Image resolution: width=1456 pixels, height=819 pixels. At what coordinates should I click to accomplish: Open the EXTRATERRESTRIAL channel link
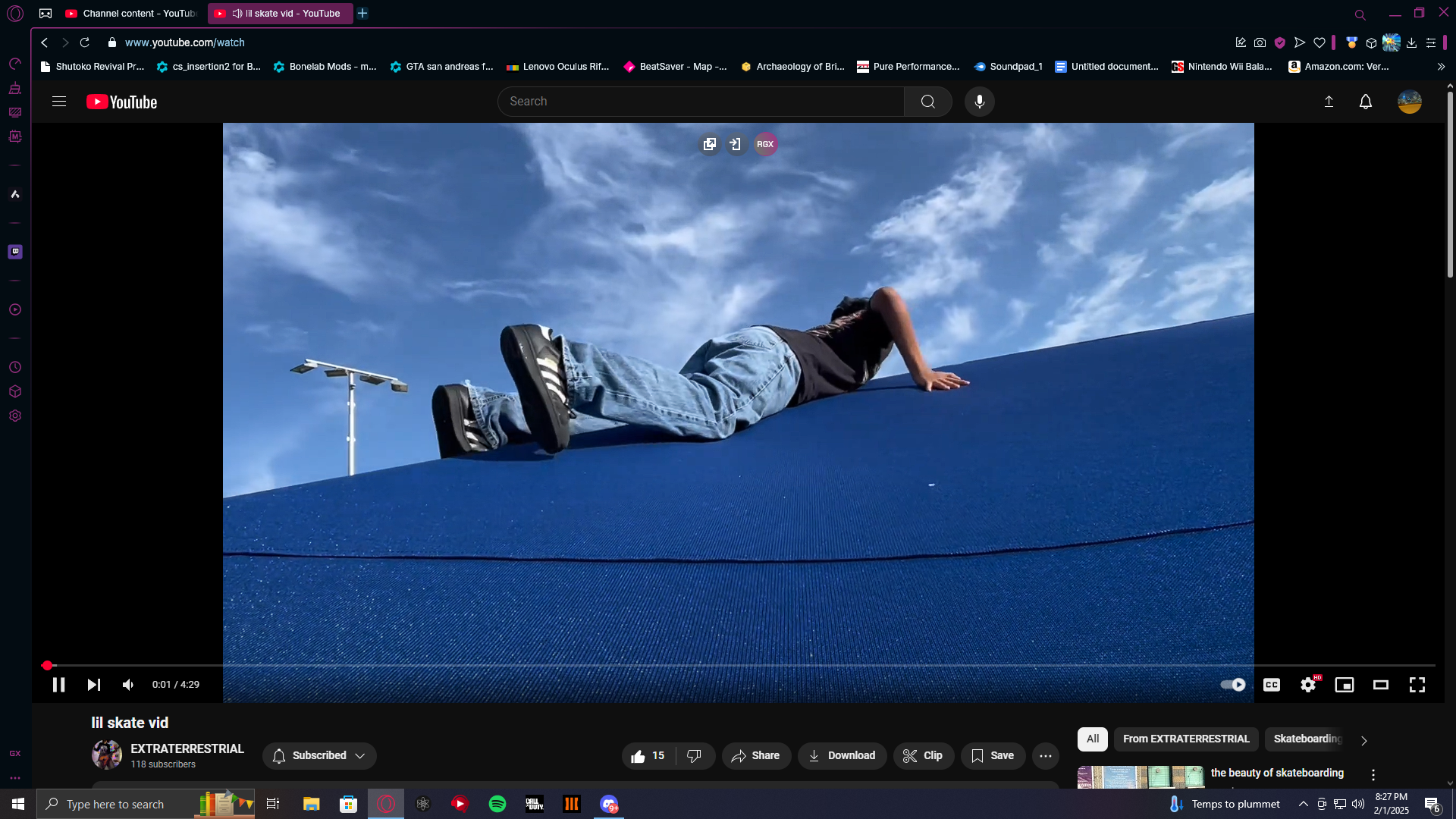(x=187, y=748)
